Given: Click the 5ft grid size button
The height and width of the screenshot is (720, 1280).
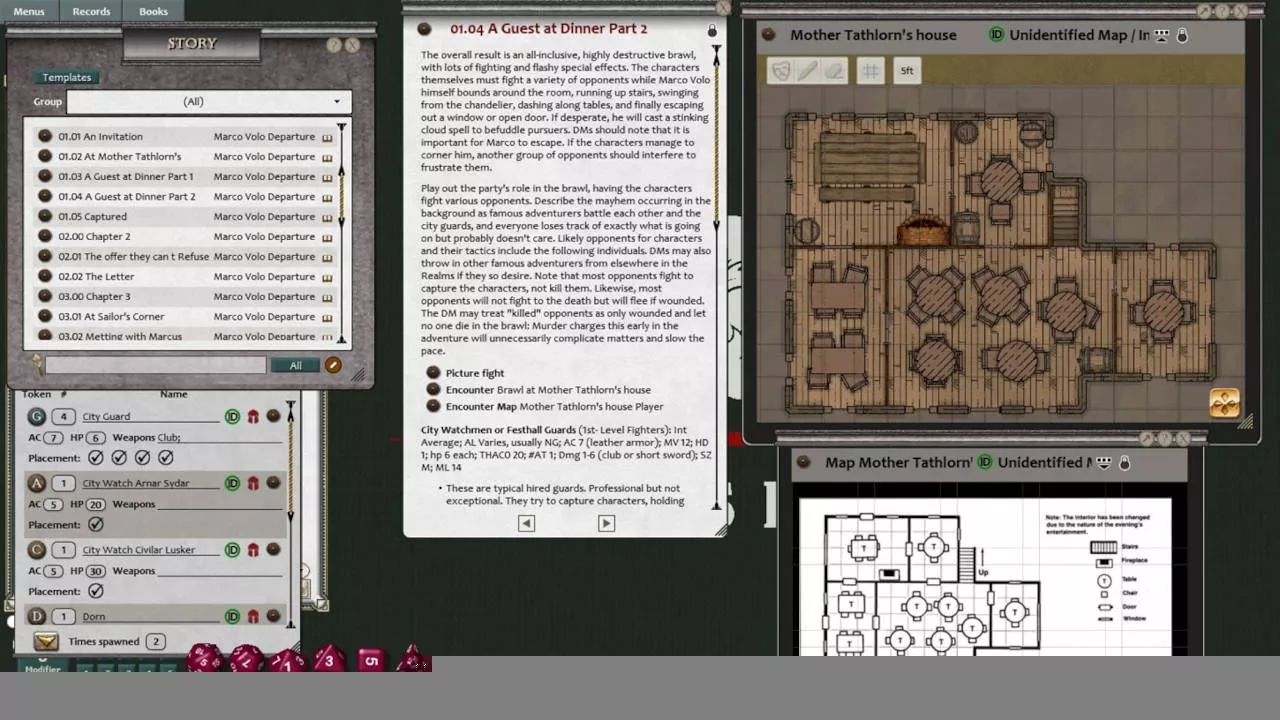Looking at the screenshot, I should [907, 71].
